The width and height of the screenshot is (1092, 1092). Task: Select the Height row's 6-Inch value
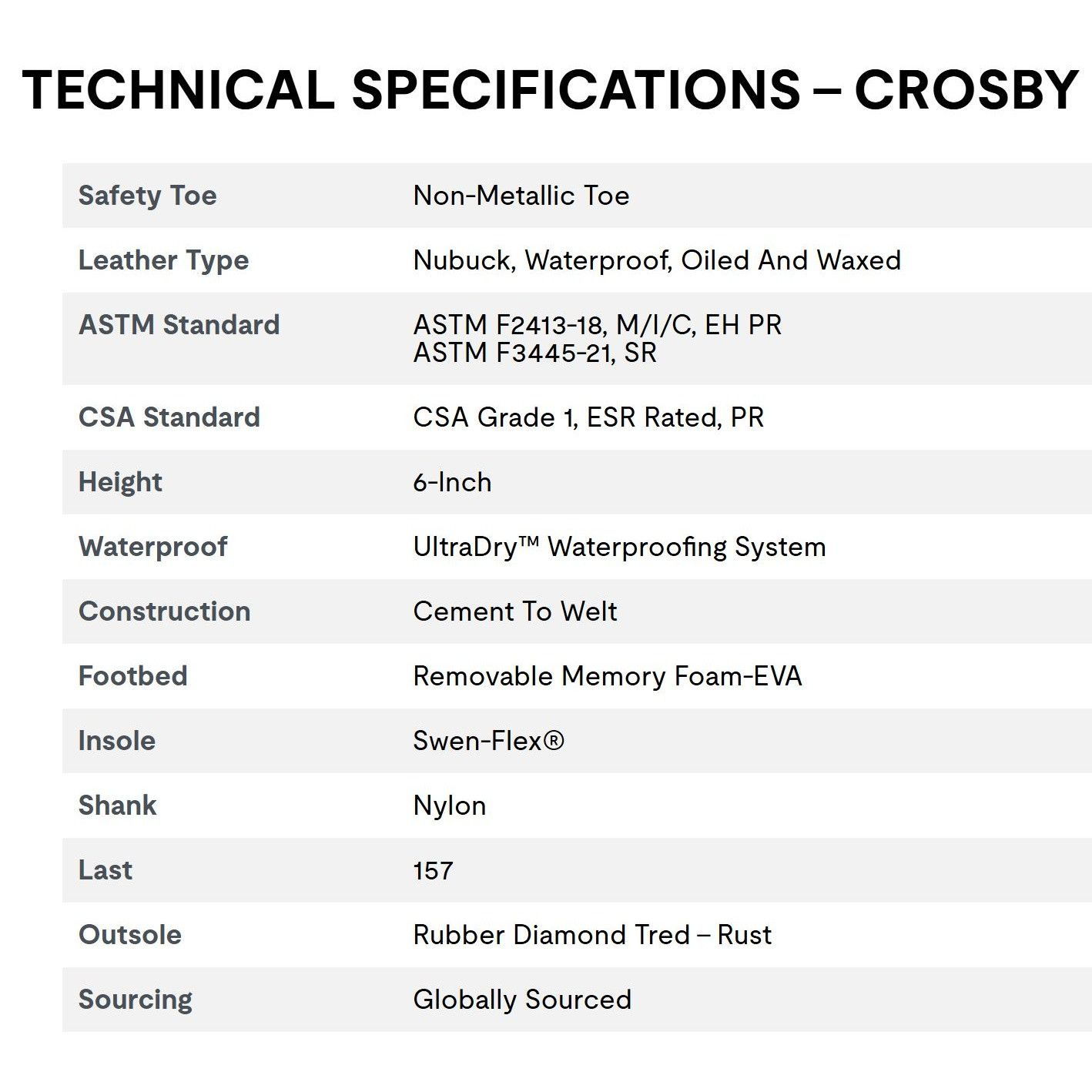pos(452,482)
